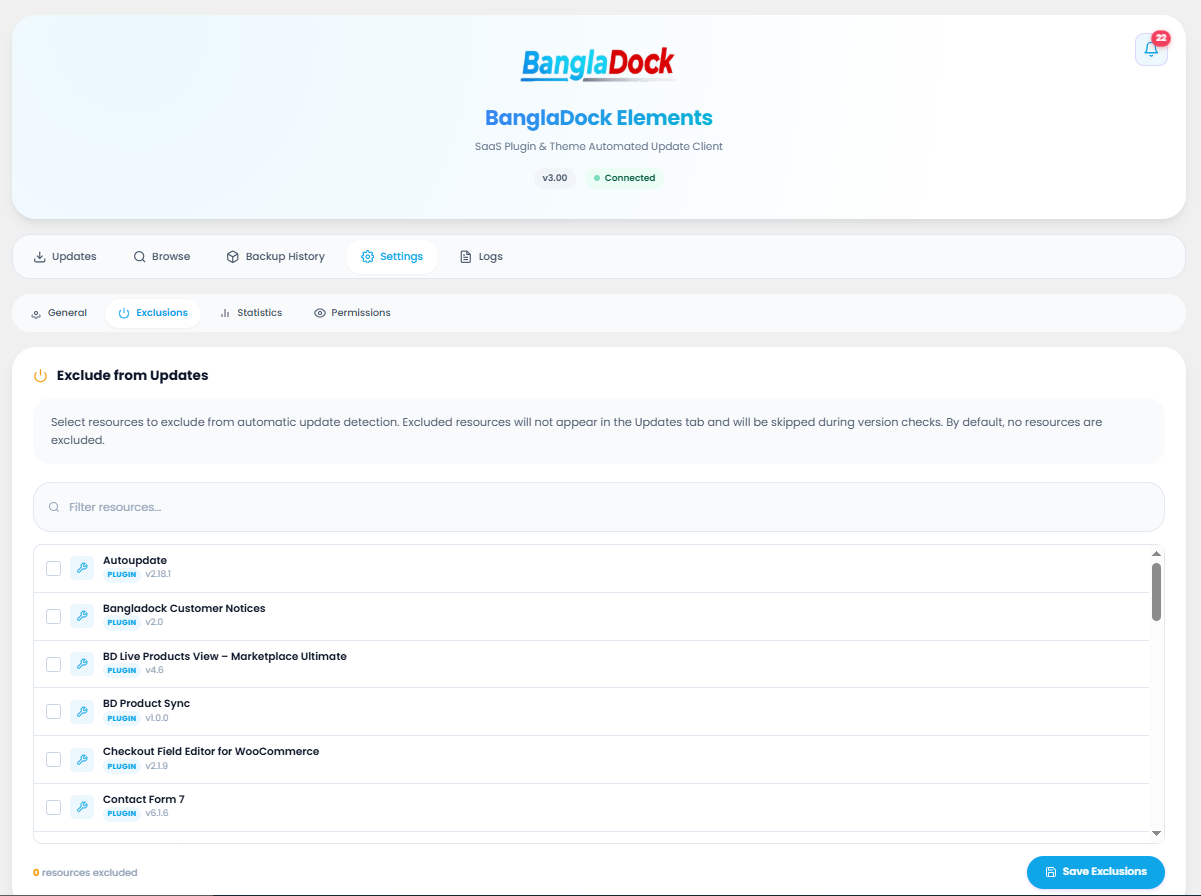Screen dimensions: 1201x896
Task: Click the wrench icon beside BD Live Products View
Action: [82, 664]
